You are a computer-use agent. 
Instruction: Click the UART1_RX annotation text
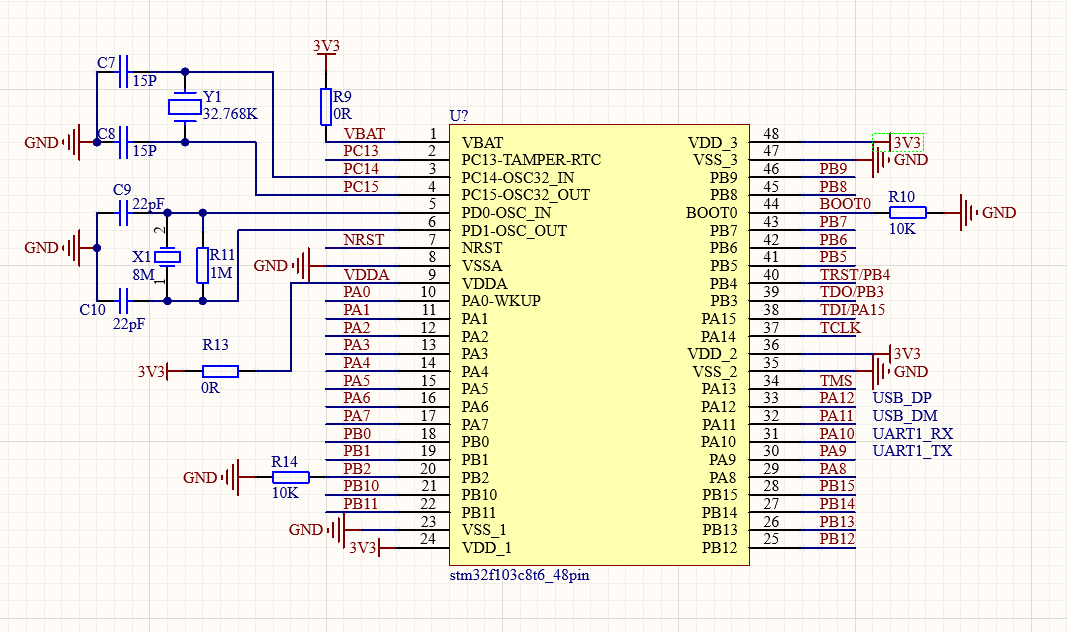pyautogui.click(x=913, y=433)
